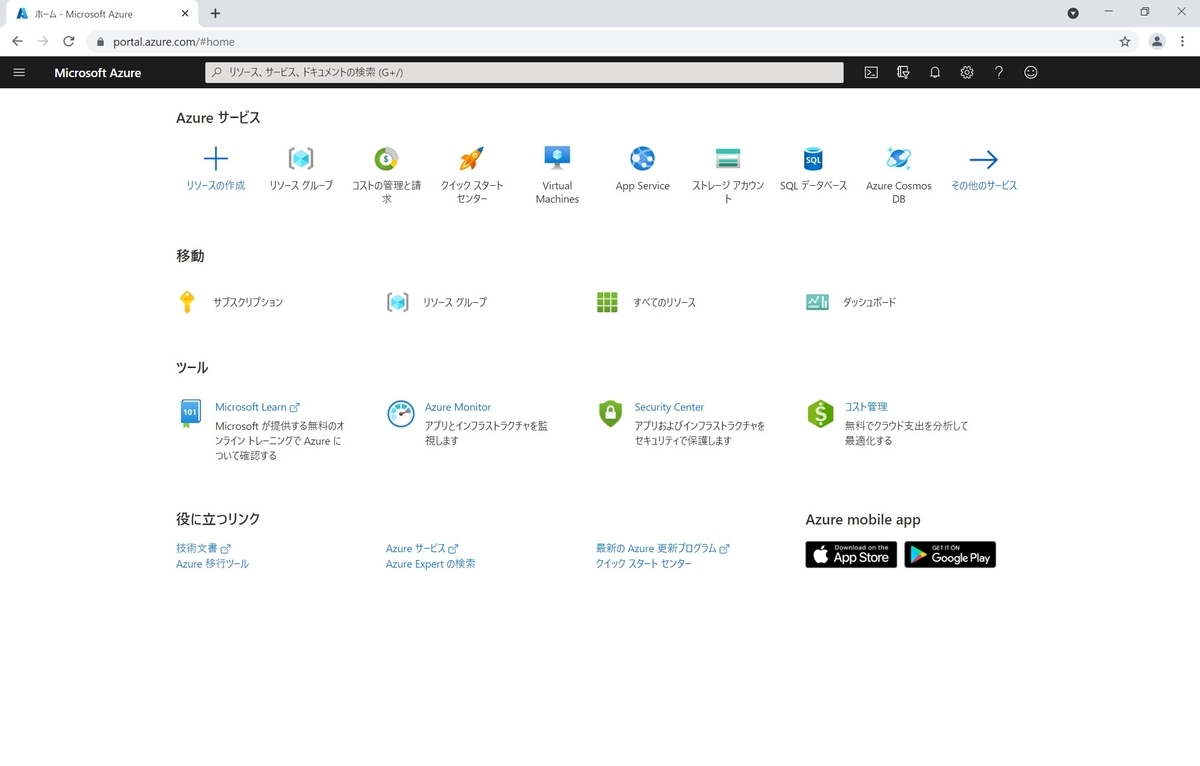The height and width of the screenshot is (766, 1200).
Task: Open リソース グループ in Azure services
Action: click(x=301, y=168)
